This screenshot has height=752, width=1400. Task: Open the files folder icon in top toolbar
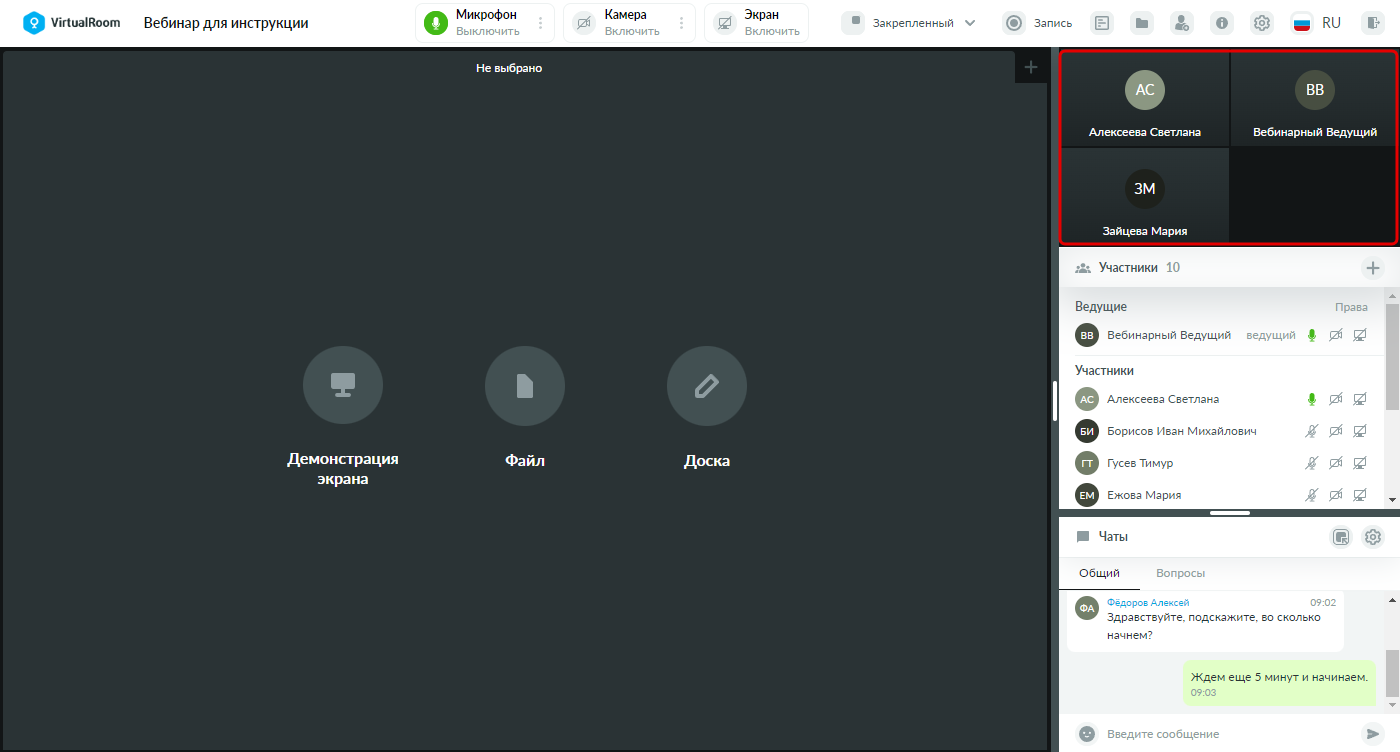coord(1142,23)
